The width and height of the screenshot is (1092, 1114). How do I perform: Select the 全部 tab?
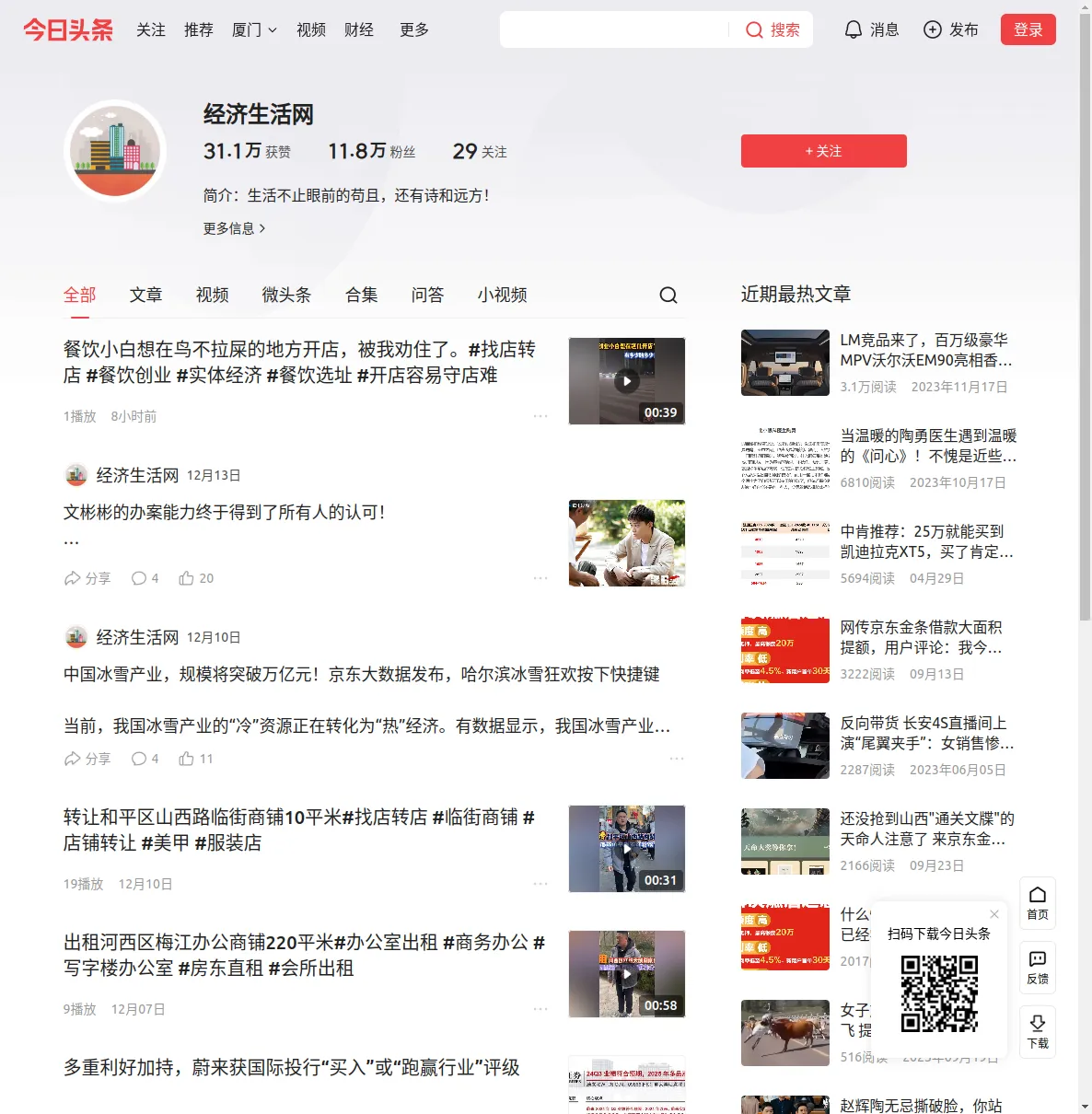[80, 295]
